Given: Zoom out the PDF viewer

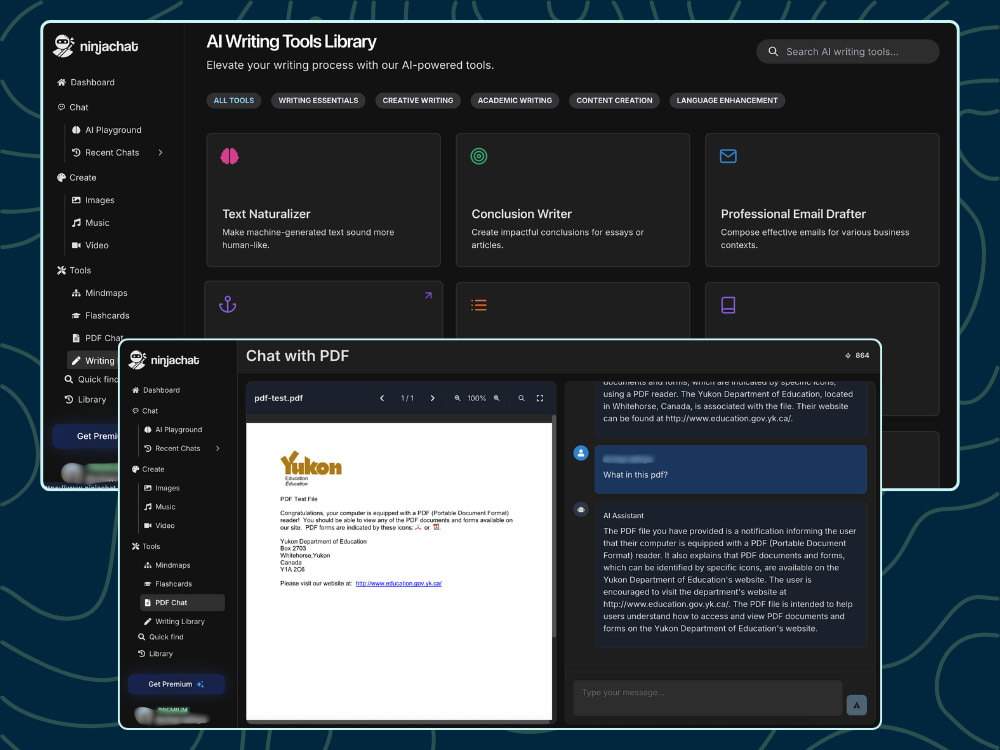Looking at the screenshot, I should coord(457,398).
